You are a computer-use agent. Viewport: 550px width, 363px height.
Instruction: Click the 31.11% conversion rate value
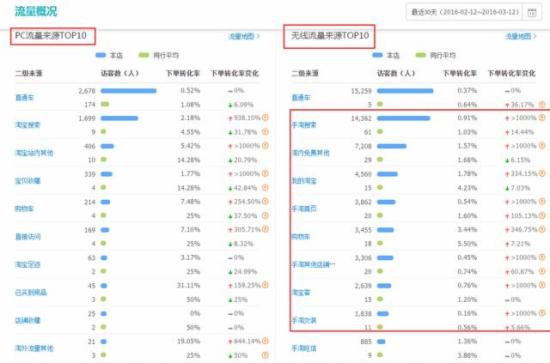point(188,285)
